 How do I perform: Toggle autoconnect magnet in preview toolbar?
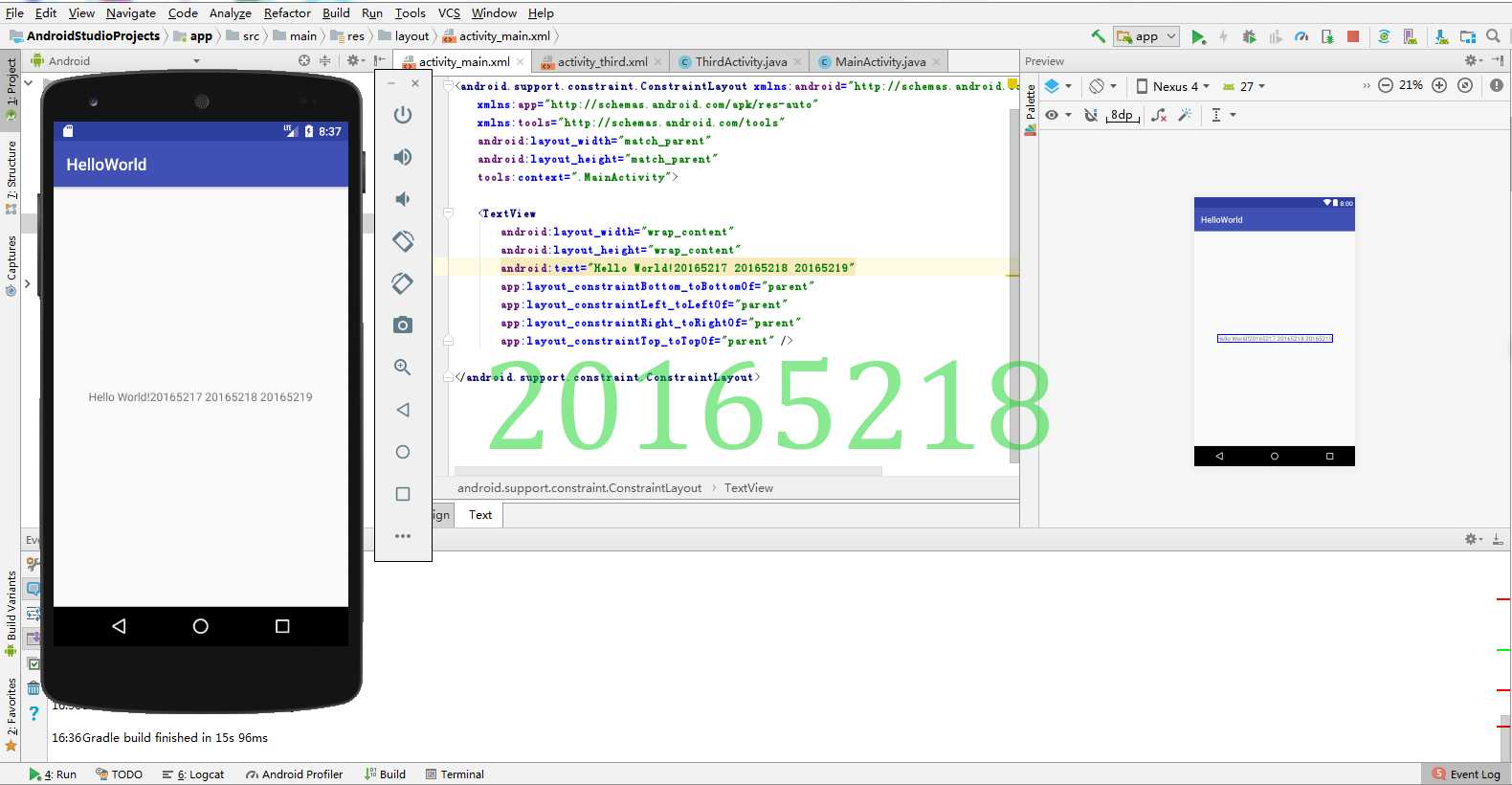click(x=1091, y=115)
